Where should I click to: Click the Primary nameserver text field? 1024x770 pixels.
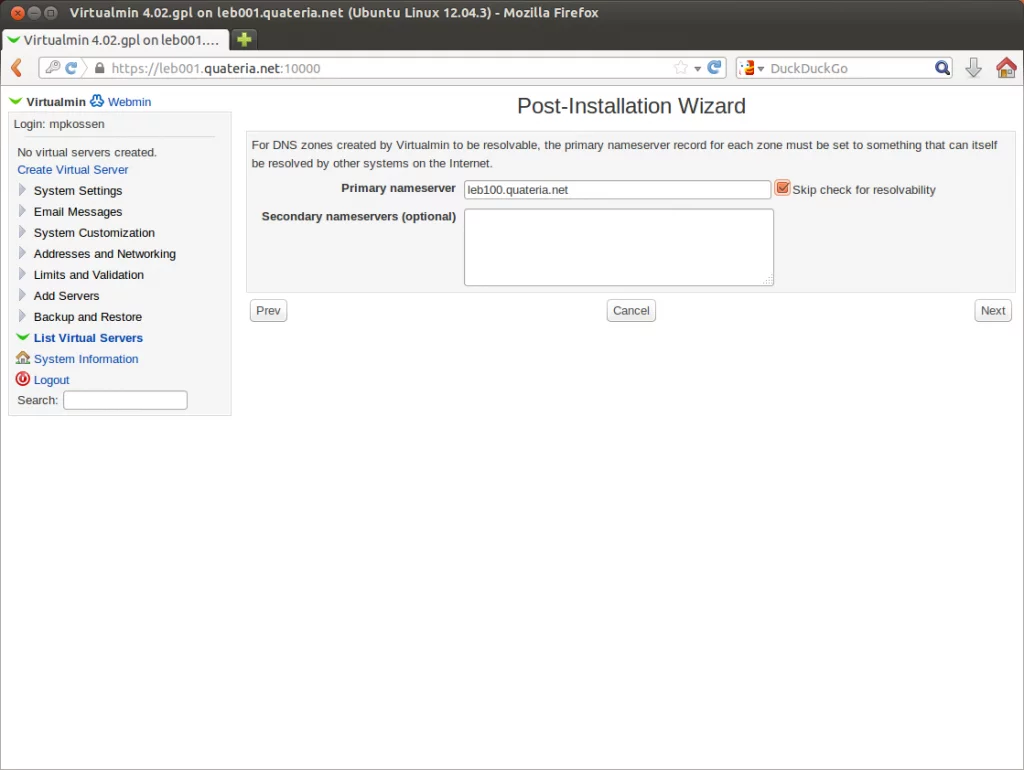click(x=617, y=190)
